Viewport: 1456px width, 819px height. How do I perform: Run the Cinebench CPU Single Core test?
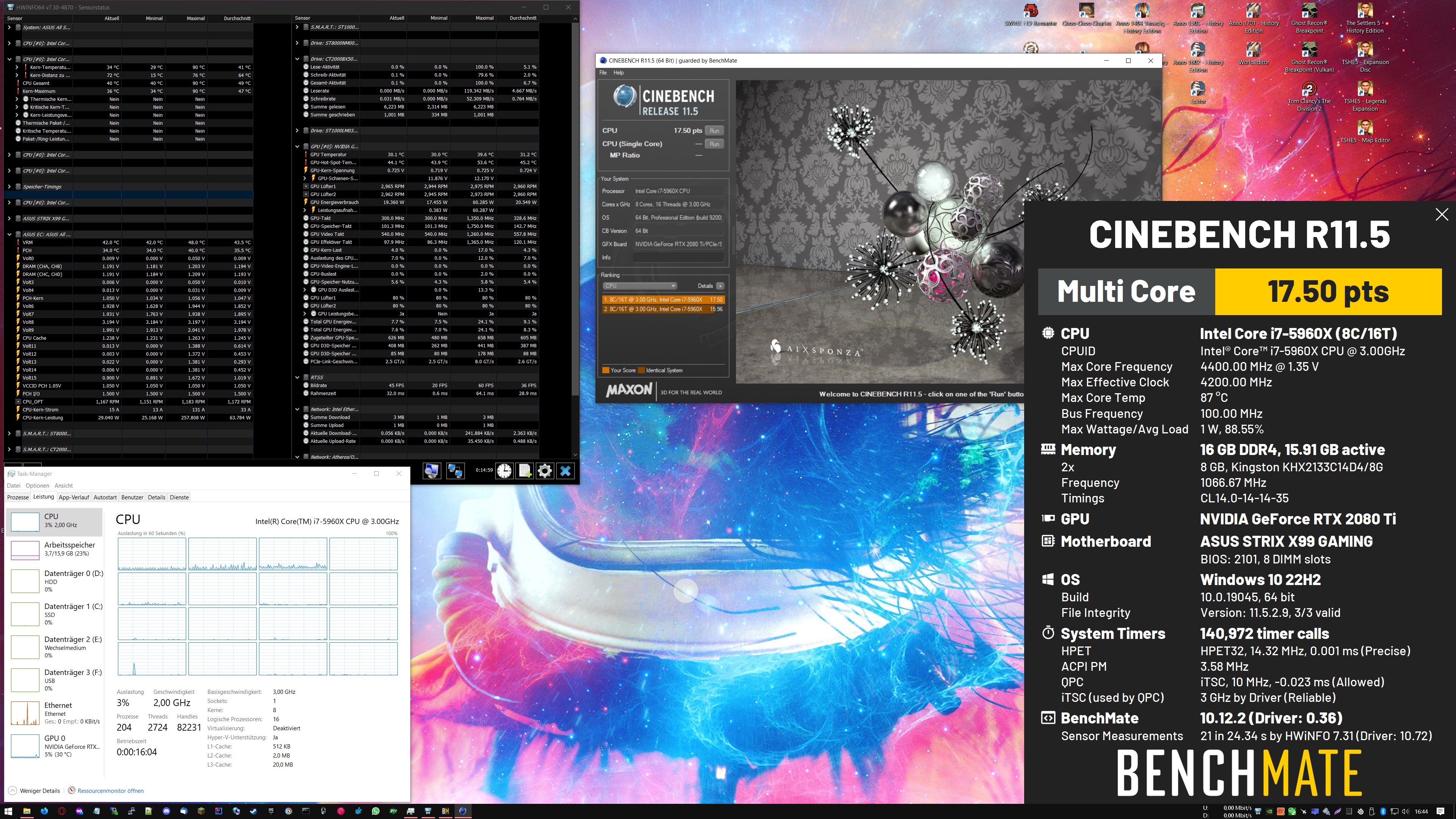[x=714, y=144]
